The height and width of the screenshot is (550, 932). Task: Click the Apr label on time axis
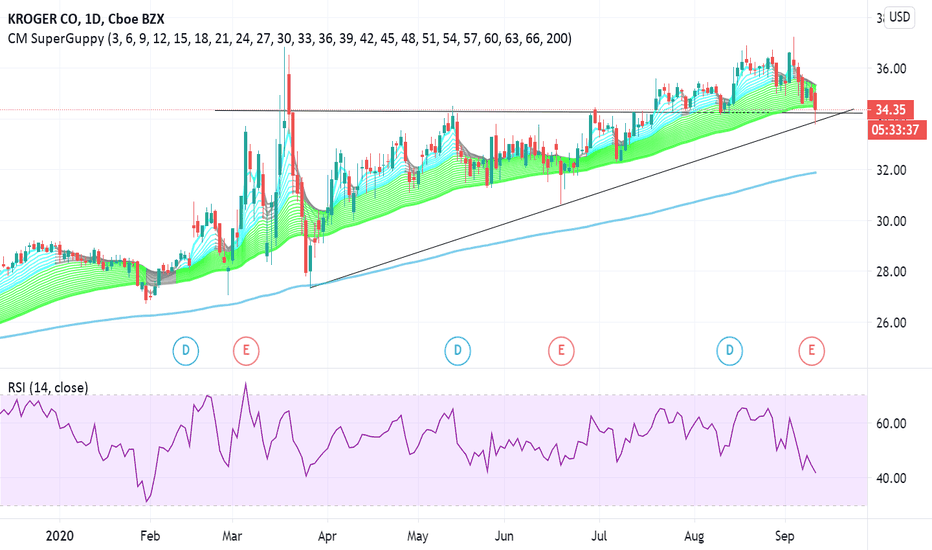[327, 536]
